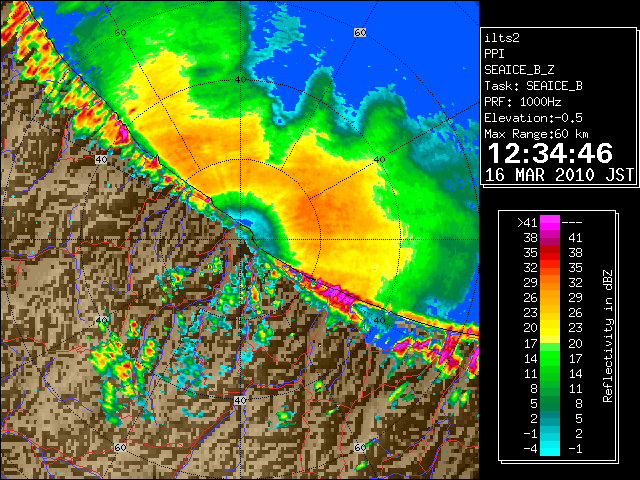640x480 pixels.
Task: Click the northeast "60" range ring label
Action: click(360, 32)
